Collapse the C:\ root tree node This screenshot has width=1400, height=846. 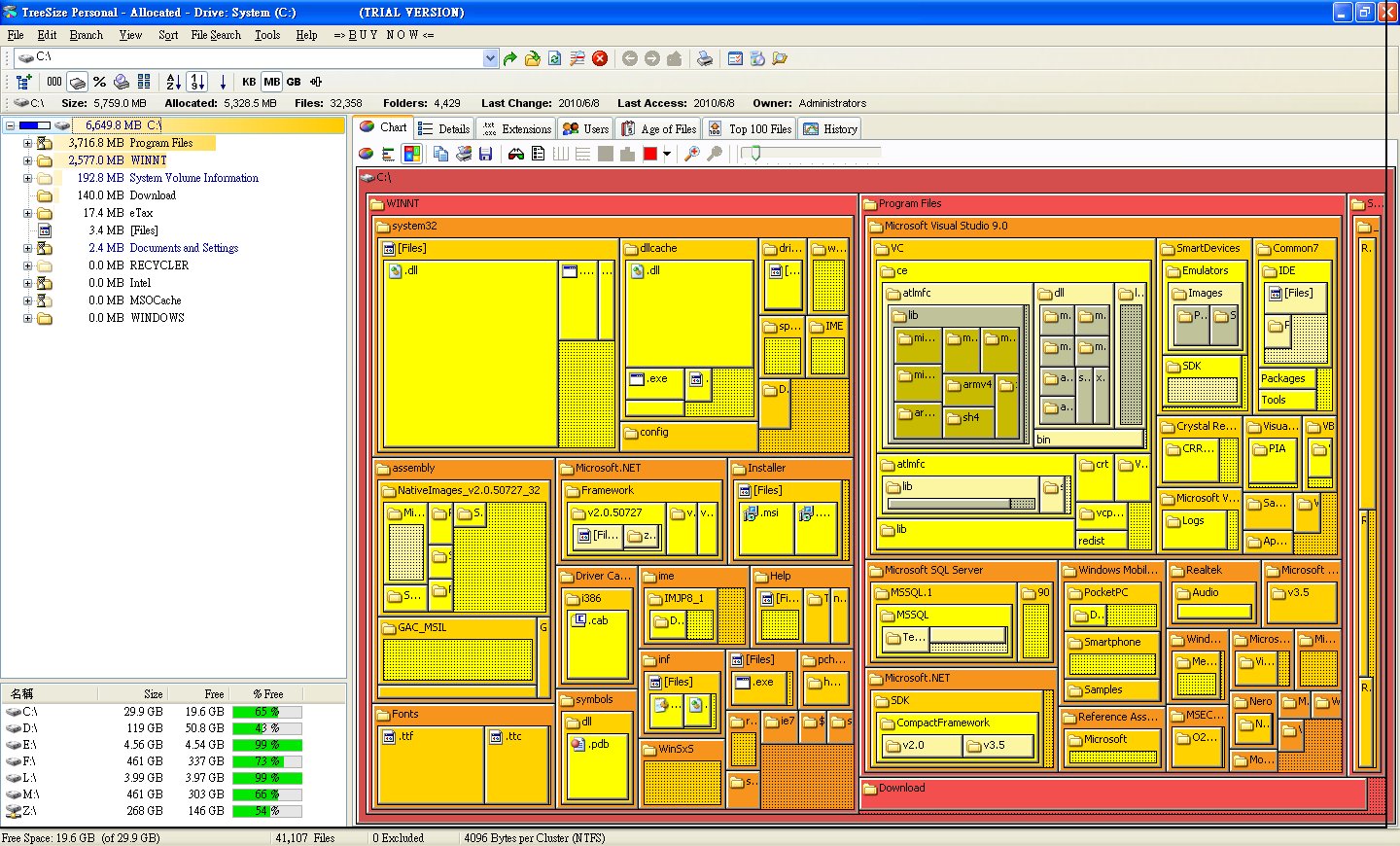coord(10,125)
